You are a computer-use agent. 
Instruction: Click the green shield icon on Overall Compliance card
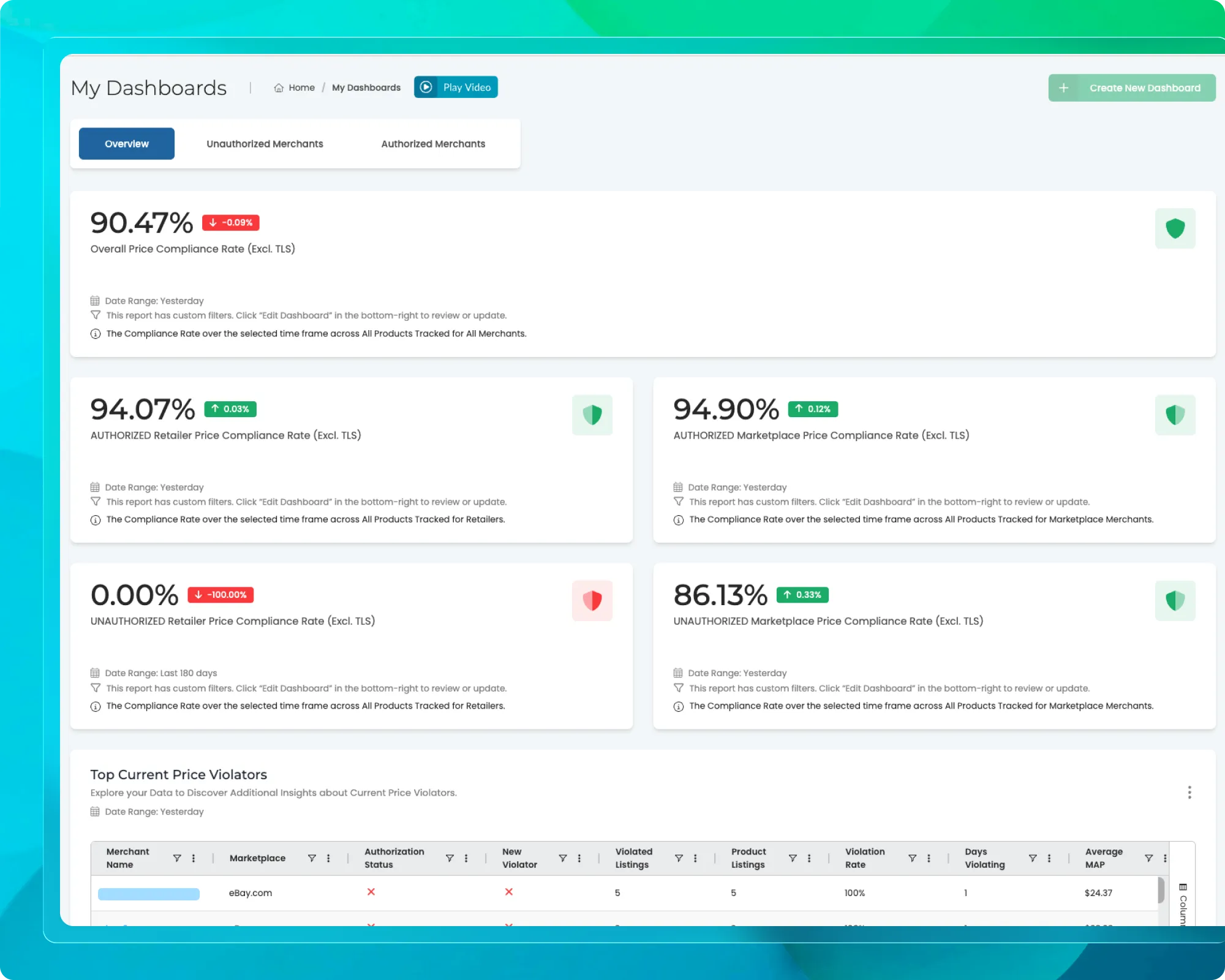pyautogui.click(x=1175, y=228)
